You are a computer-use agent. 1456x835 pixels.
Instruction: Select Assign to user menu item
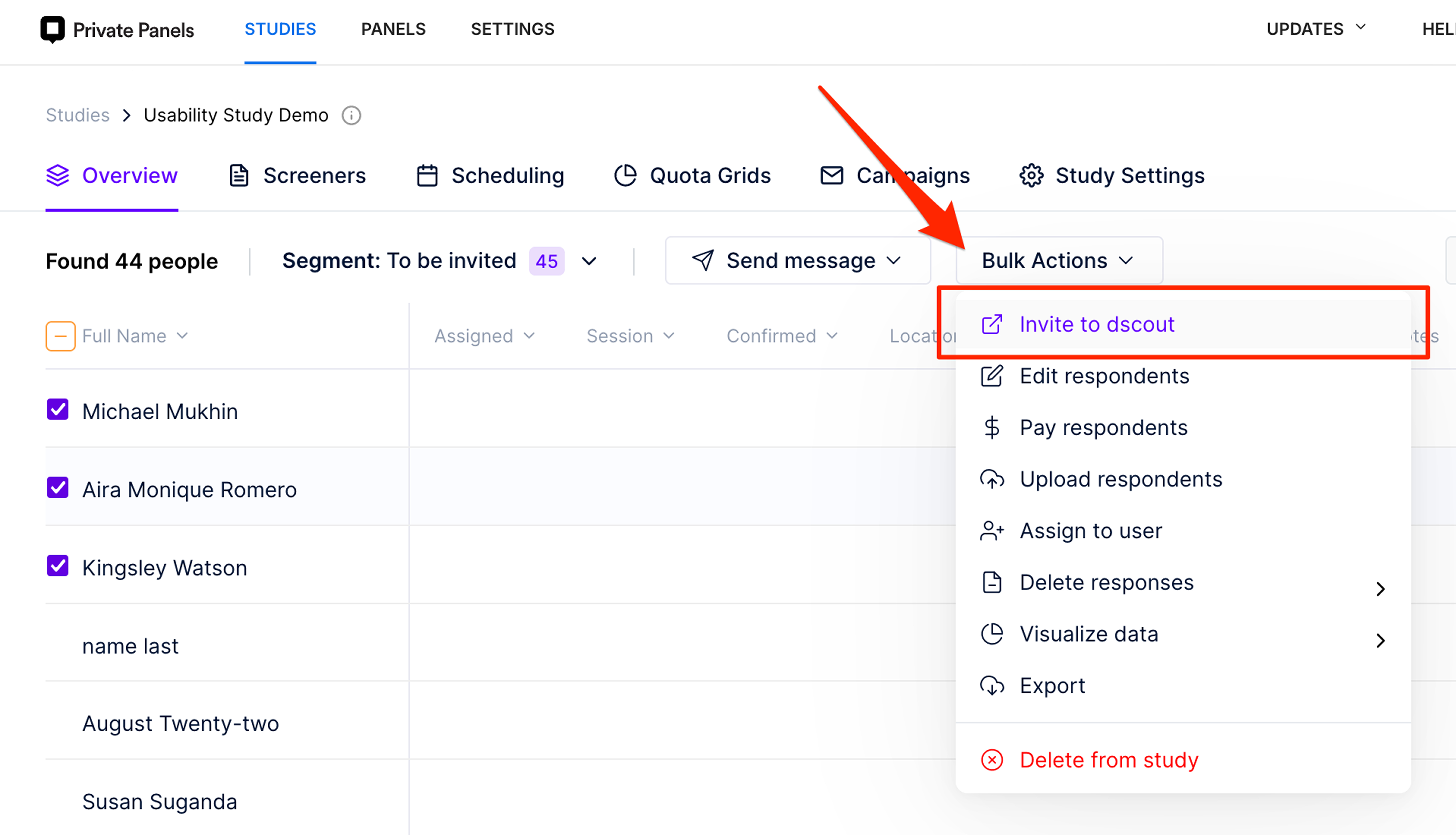pos(1183,531)
